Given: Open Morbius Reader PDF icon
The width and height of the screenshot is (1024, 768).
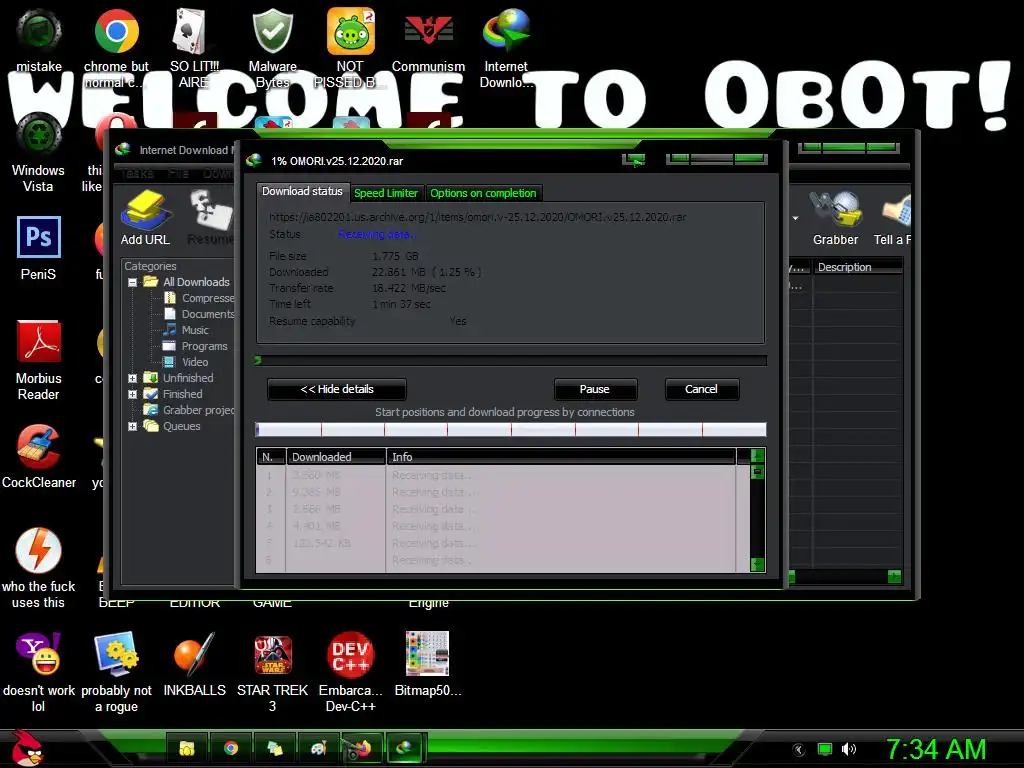Looking at the screenshot, I should (39, 360).
